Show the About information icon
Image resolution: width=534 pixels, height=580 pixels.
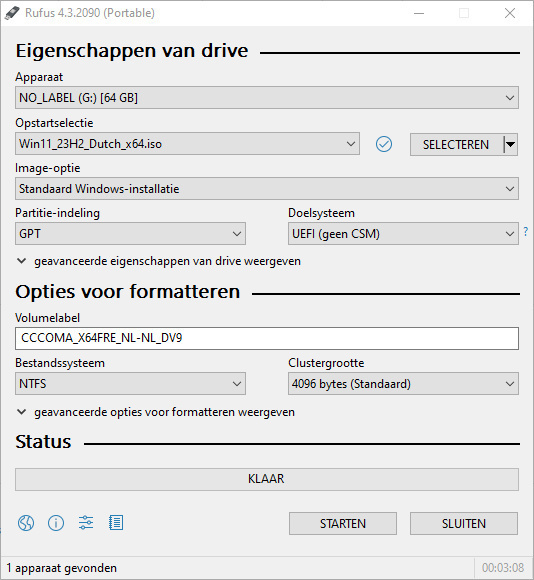(x=56, y=523)
